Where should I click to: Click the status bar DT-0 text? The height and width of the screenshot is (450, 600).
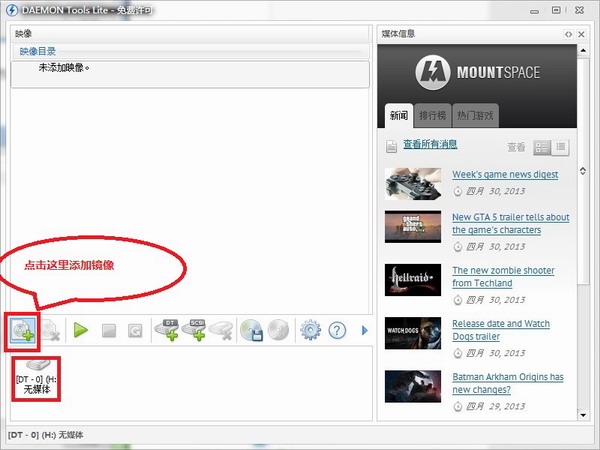click(x=46, y=435)
